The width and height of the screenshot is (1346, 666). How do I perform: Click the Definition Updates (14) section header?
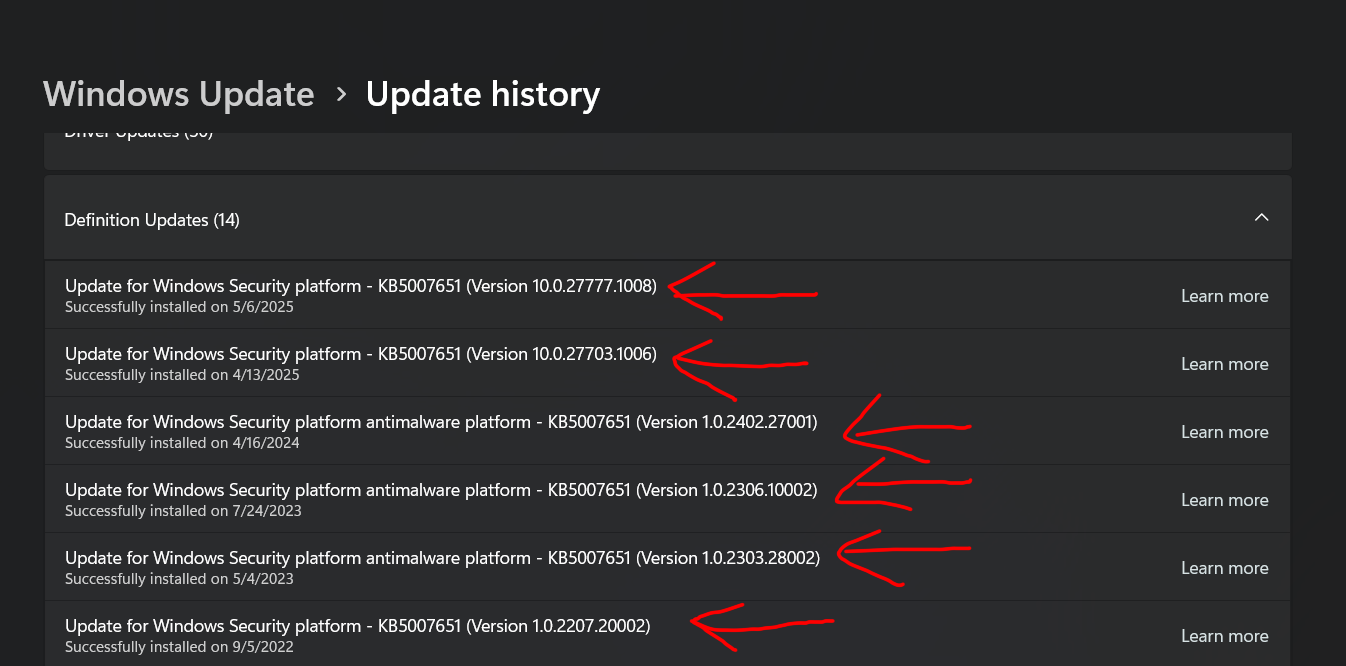click(x=152, y=220)
